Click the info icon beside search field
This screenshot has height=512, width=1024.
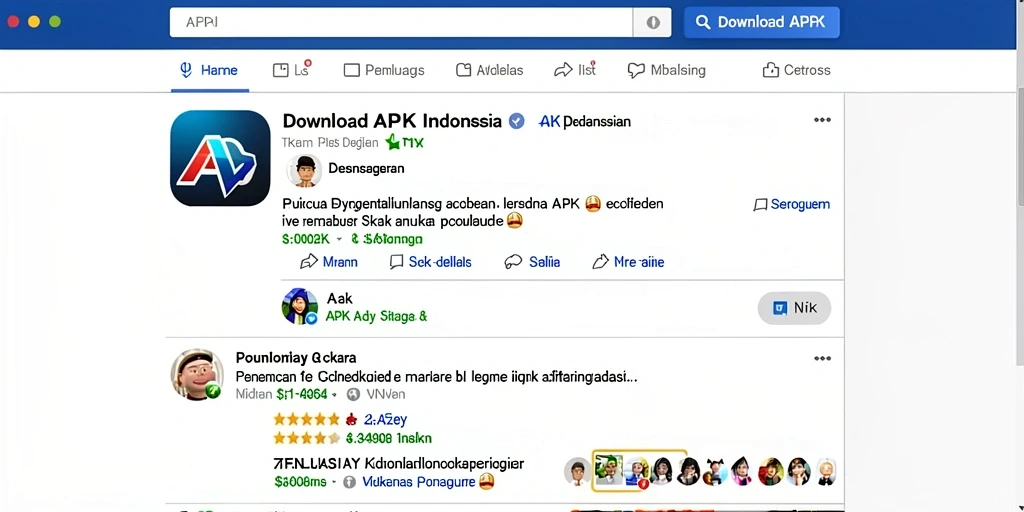tap(652, 22)
